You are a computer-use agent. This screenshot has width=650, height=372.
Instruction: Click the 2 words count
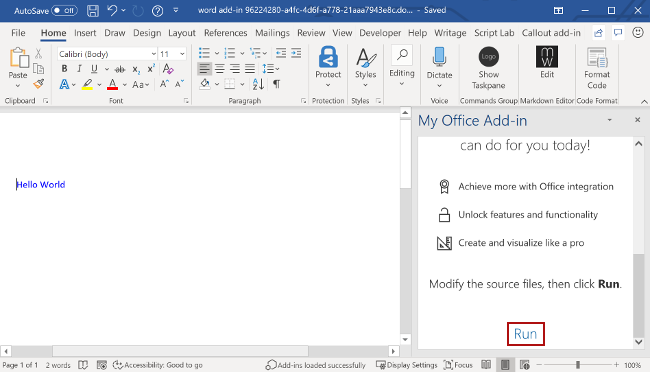click(58, 365)
